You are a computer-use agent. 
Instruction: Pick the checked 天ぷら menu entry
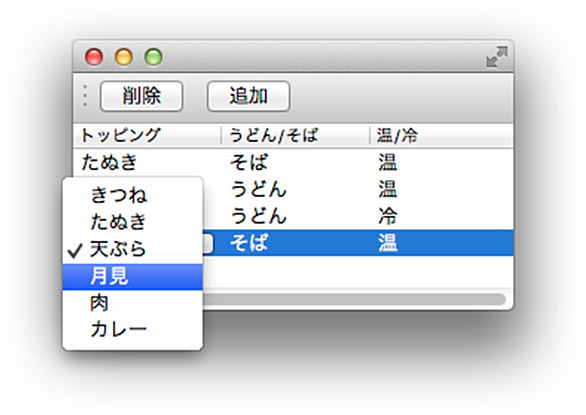133,249
